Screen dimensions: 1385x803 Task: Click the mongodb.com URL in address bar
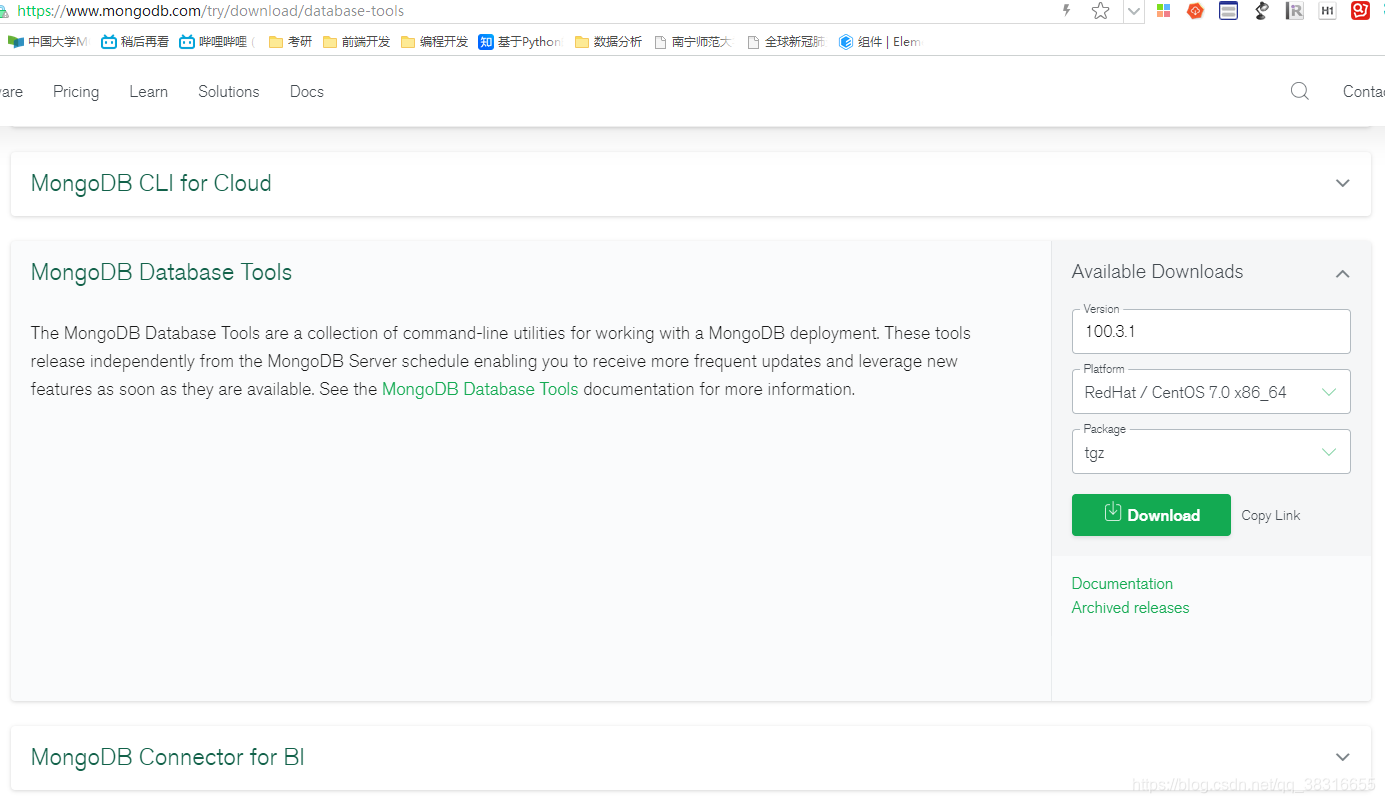coord(210,11)
